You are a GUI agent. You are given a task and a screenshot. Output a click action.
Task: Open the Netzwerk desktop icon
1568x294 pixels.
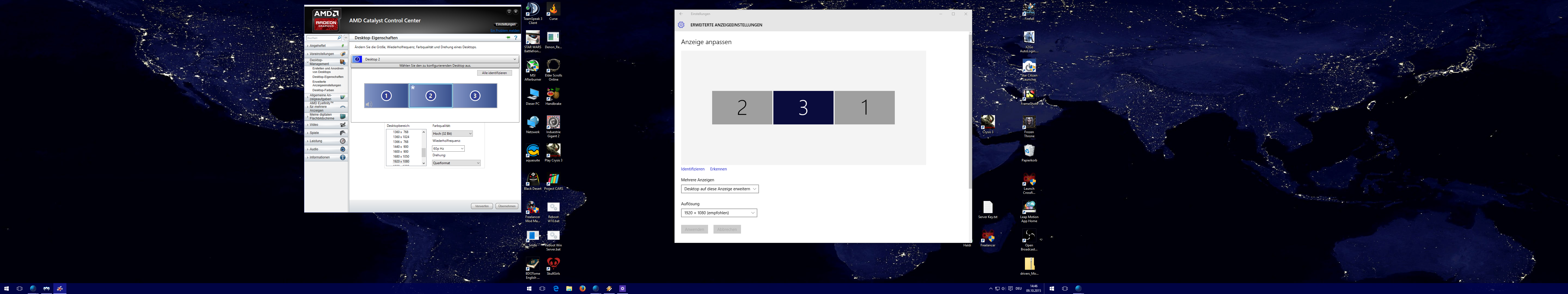point(533,125)
